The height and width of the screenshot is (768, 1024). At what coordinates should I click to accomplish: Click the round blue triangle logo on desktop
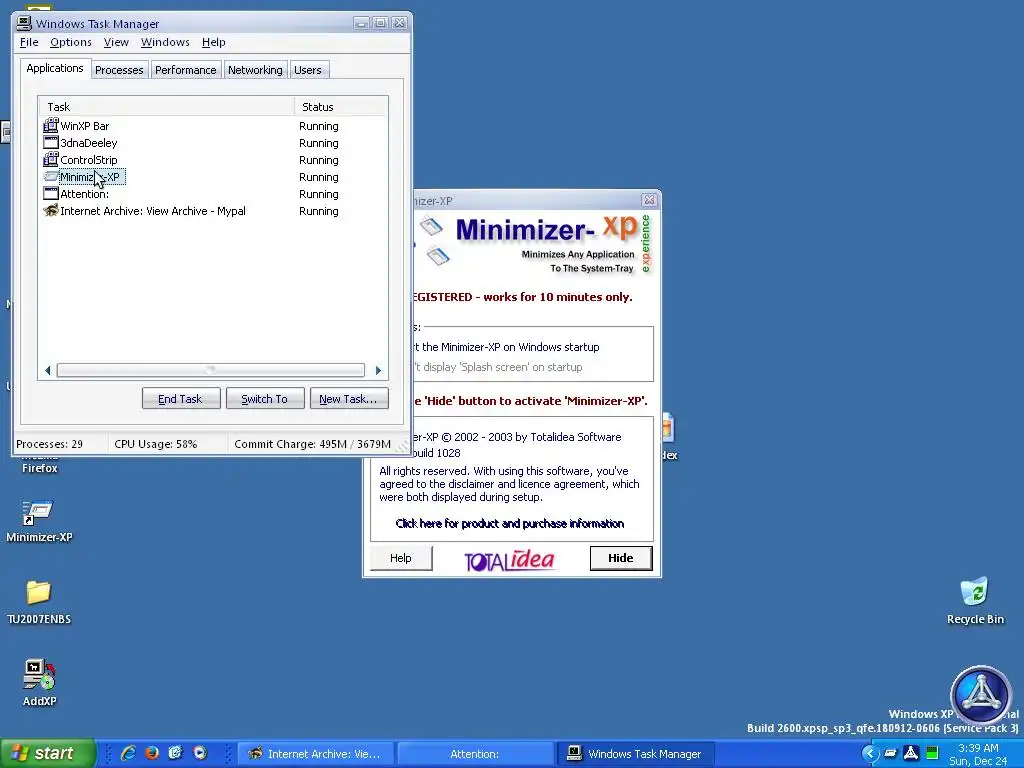[981, 695]
